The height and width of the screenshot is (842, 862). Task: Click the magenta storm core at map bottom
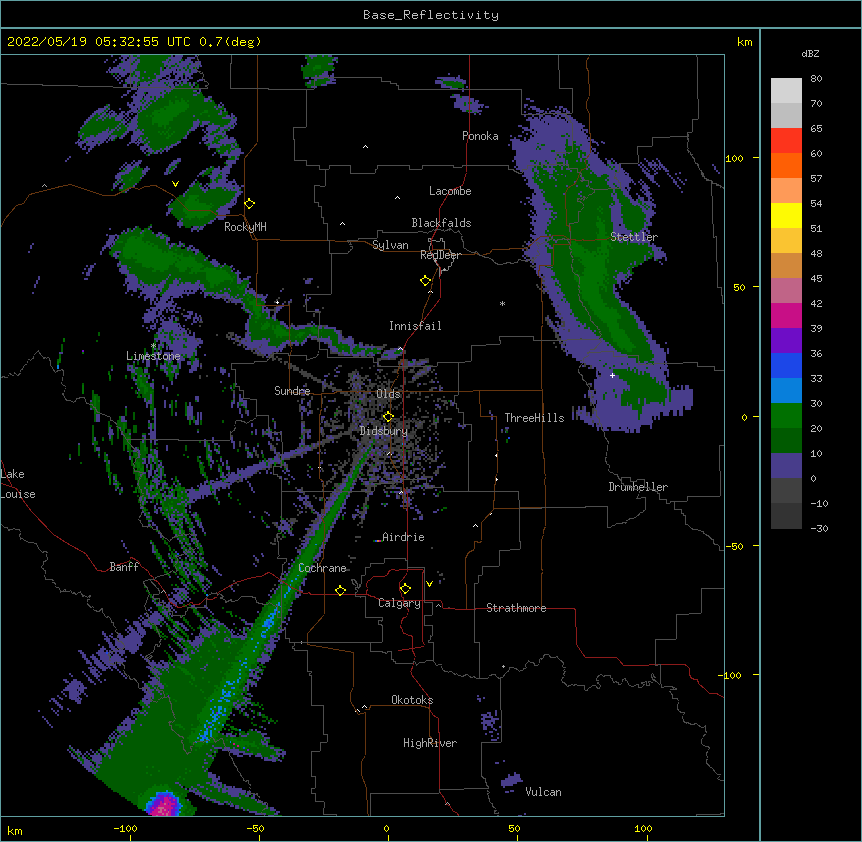tap(163, 805)
